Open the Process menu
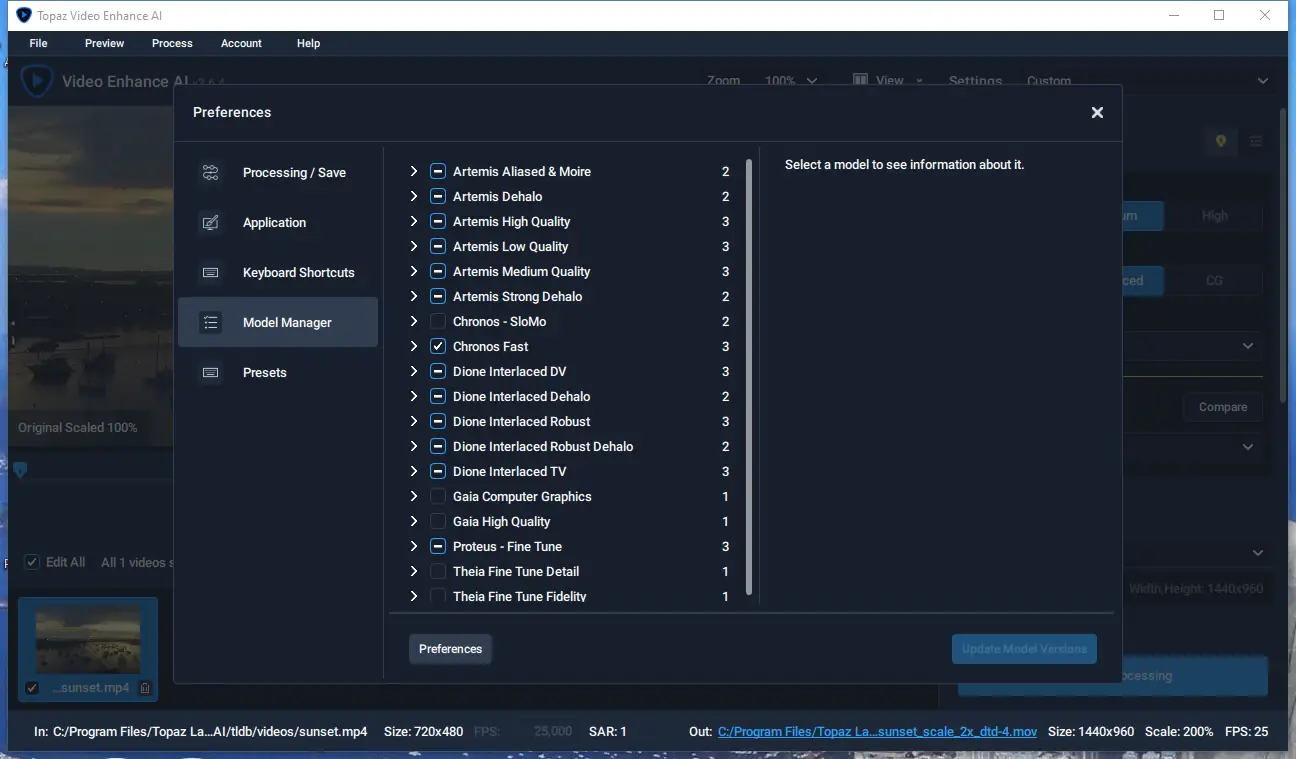Screen dimensions: 1296x759 click(x=172, y=43)
